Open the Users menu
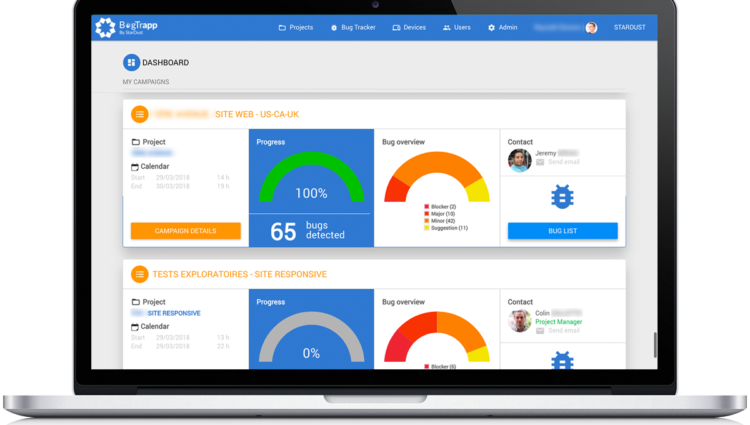 457,27
